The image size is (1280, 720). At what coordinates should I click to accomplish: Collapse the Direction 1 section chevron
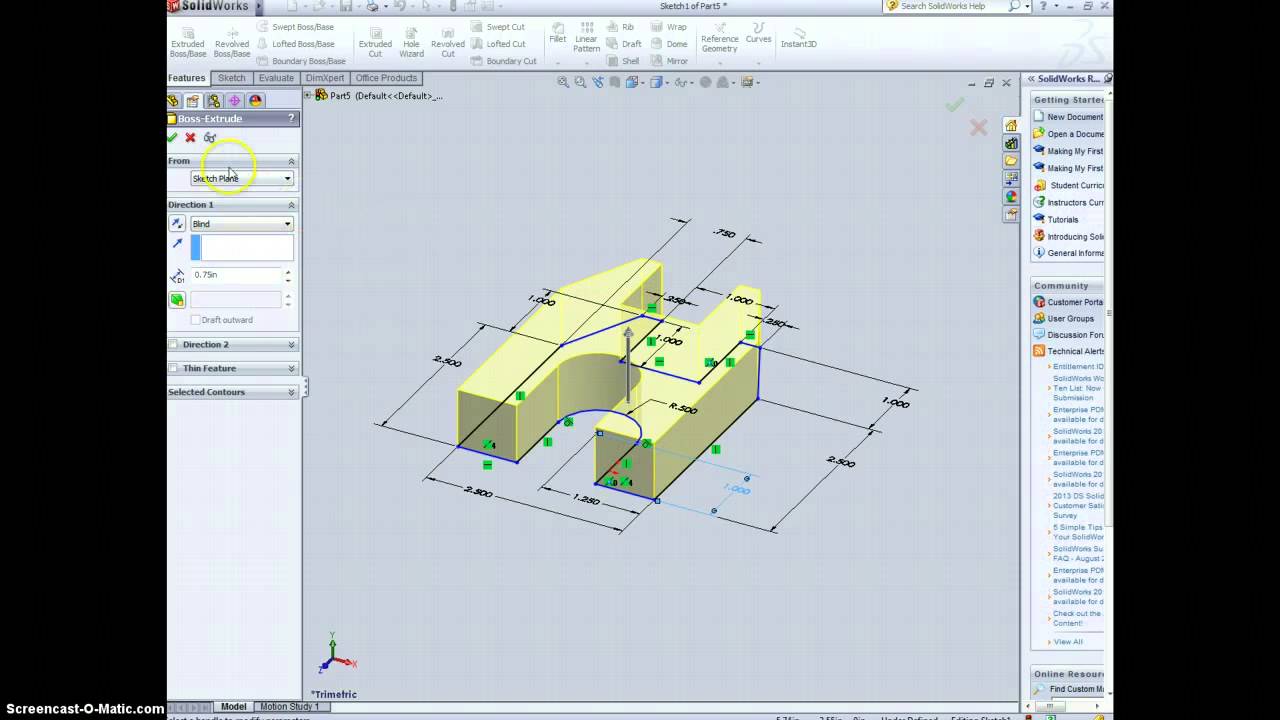(292, 205)
